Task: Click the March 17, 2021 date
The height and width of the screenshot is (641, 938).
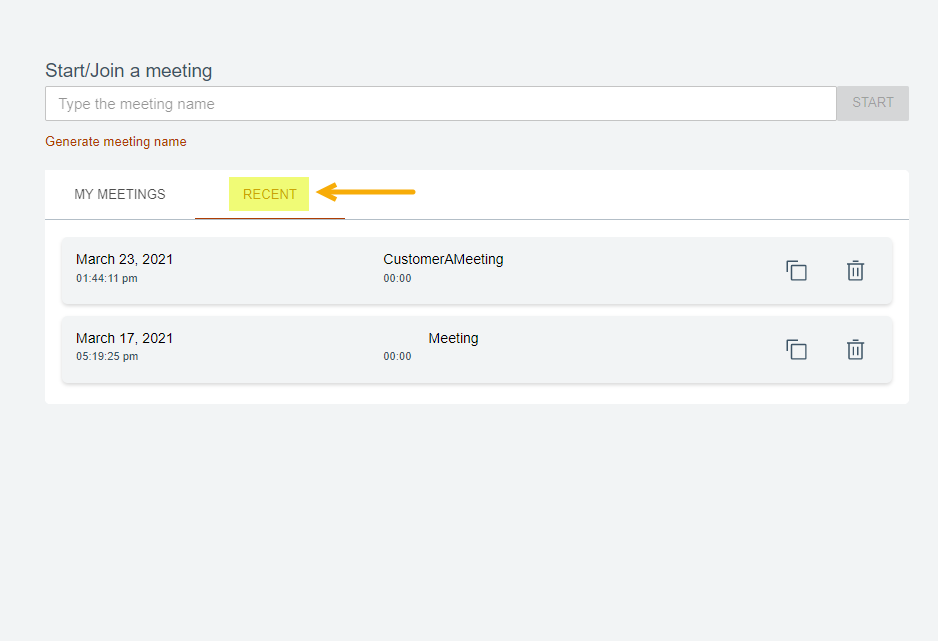Action: tap(124, 338)
